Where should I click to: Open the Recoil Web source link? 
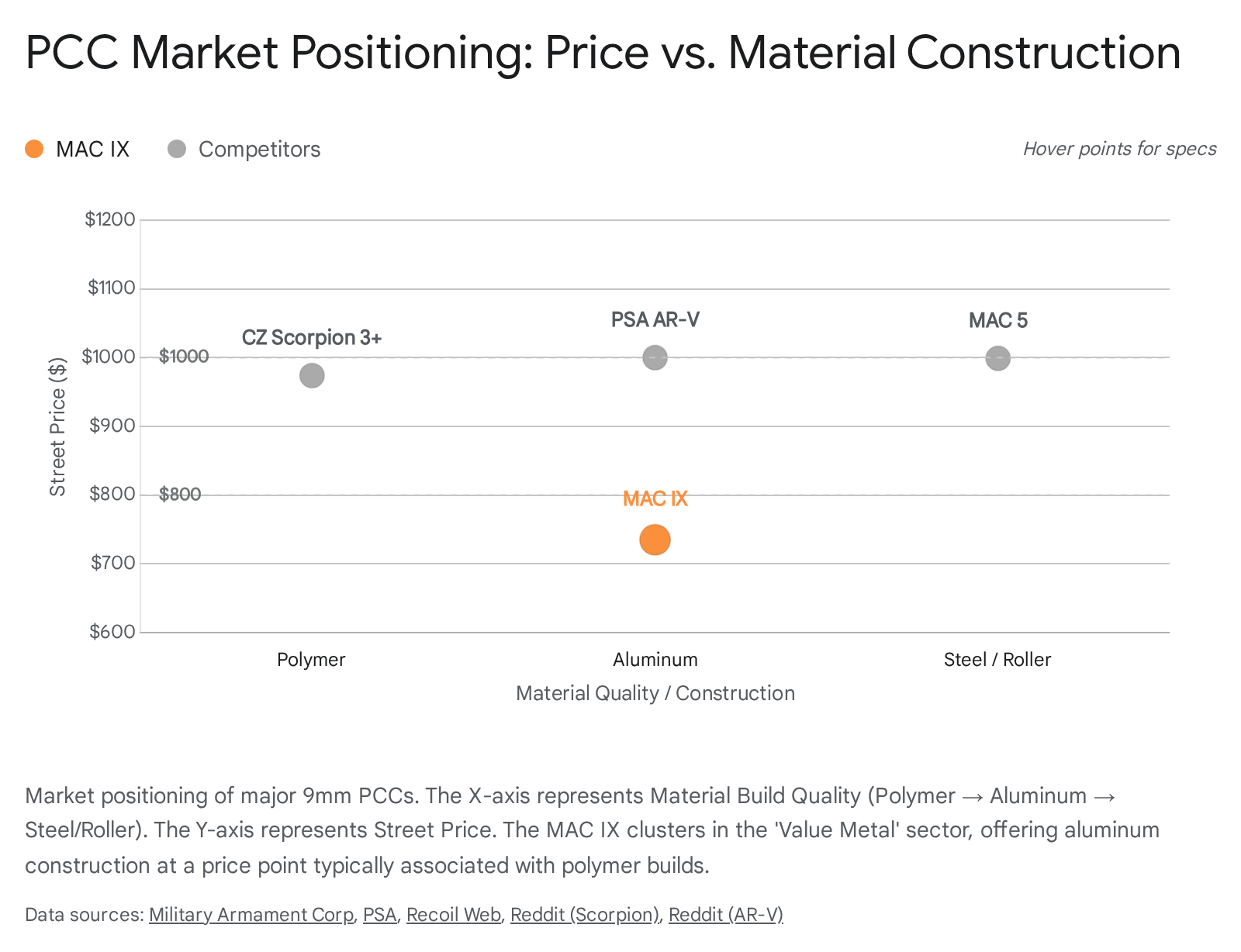453,915
